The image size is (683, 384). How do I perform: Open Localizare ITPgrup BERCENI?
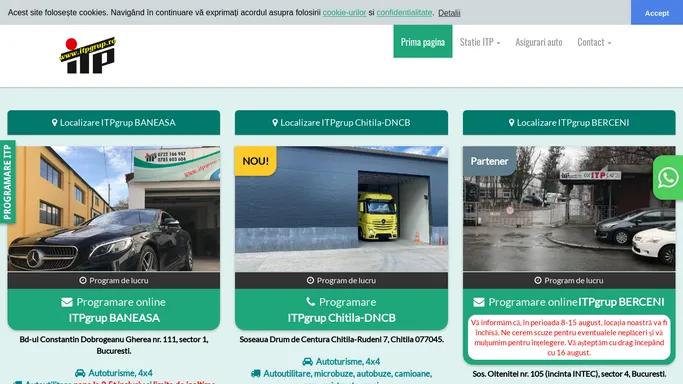coord(569,123)
